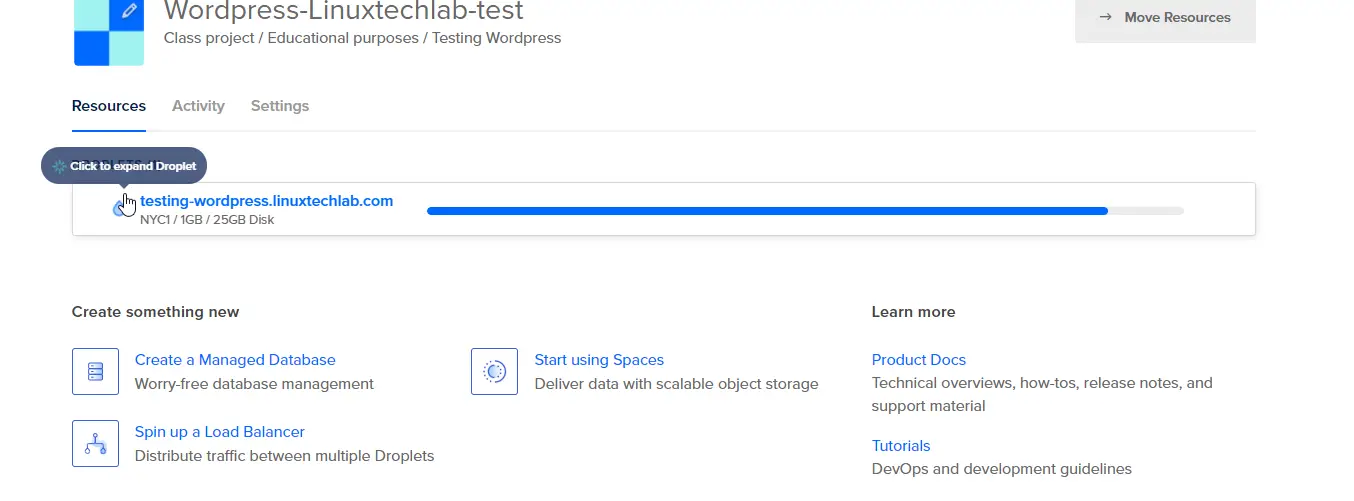The image size is (1354, 501).
Task: Open the Activity tab
Action: click(x=198, y=106)
